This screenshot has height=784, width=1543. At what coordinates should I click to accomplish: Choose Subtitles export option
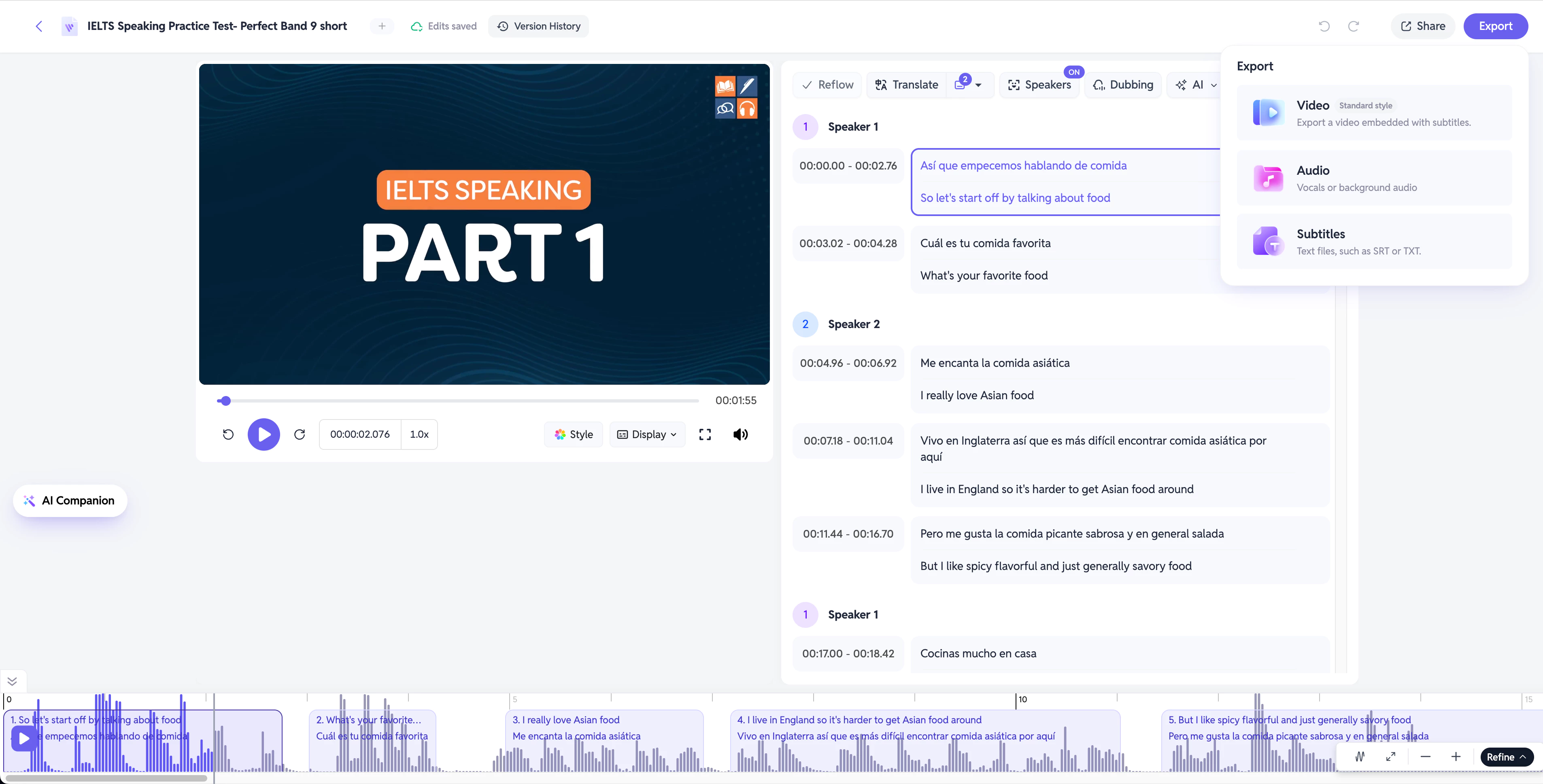(x=1374, y=241)
